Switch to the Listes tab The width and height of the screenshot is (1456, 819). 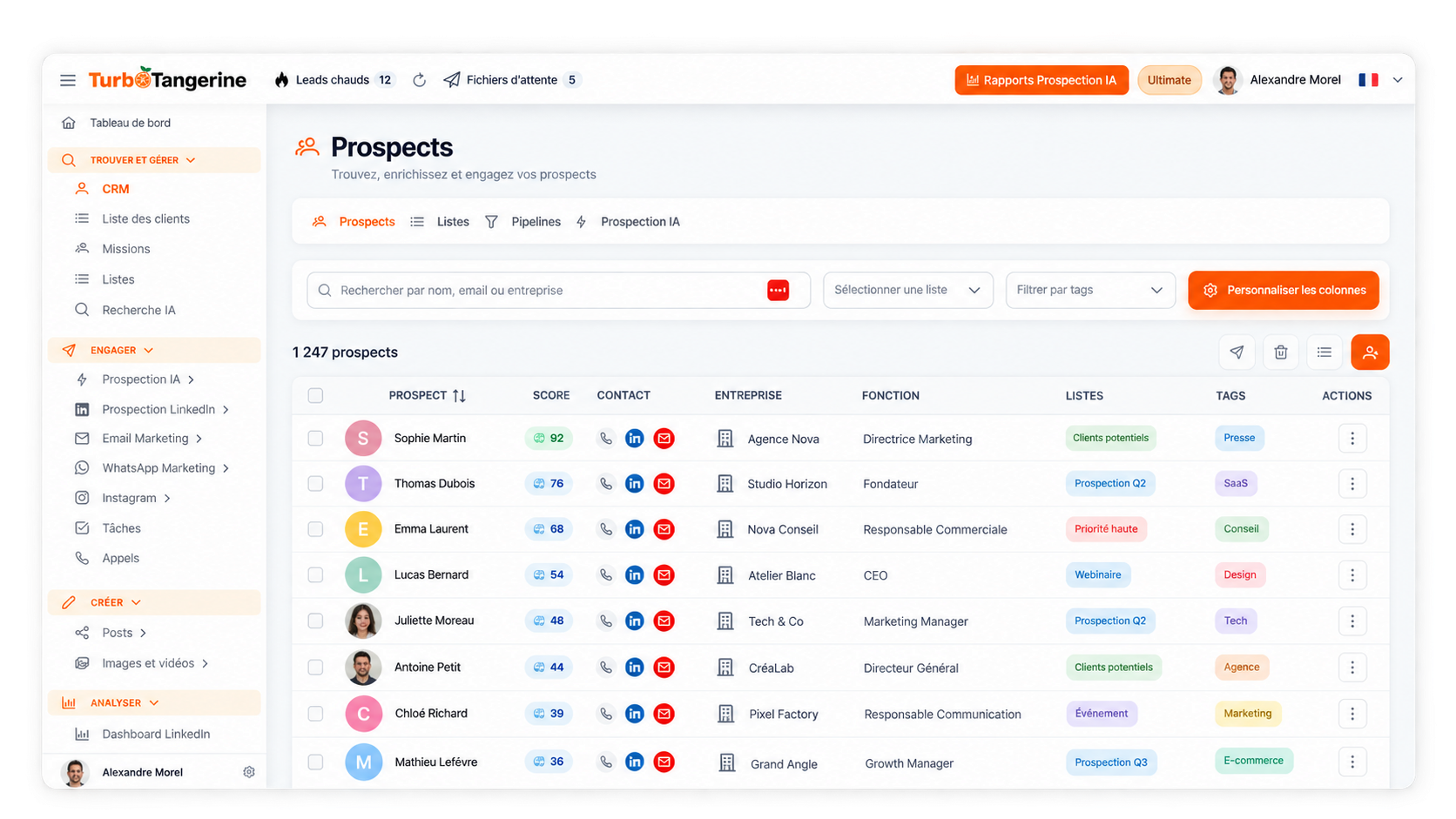(440, 222)
